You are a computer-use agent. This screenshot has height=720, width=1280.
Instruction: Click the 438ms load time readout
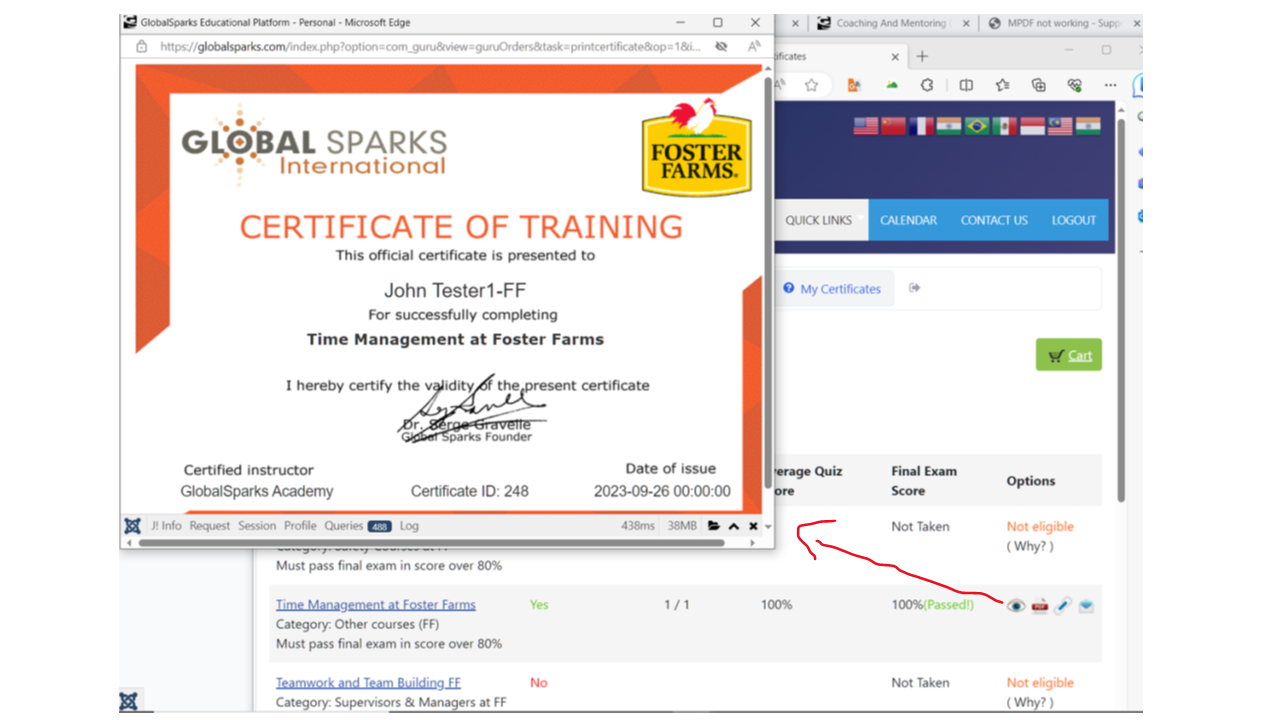tap(638, 526)
